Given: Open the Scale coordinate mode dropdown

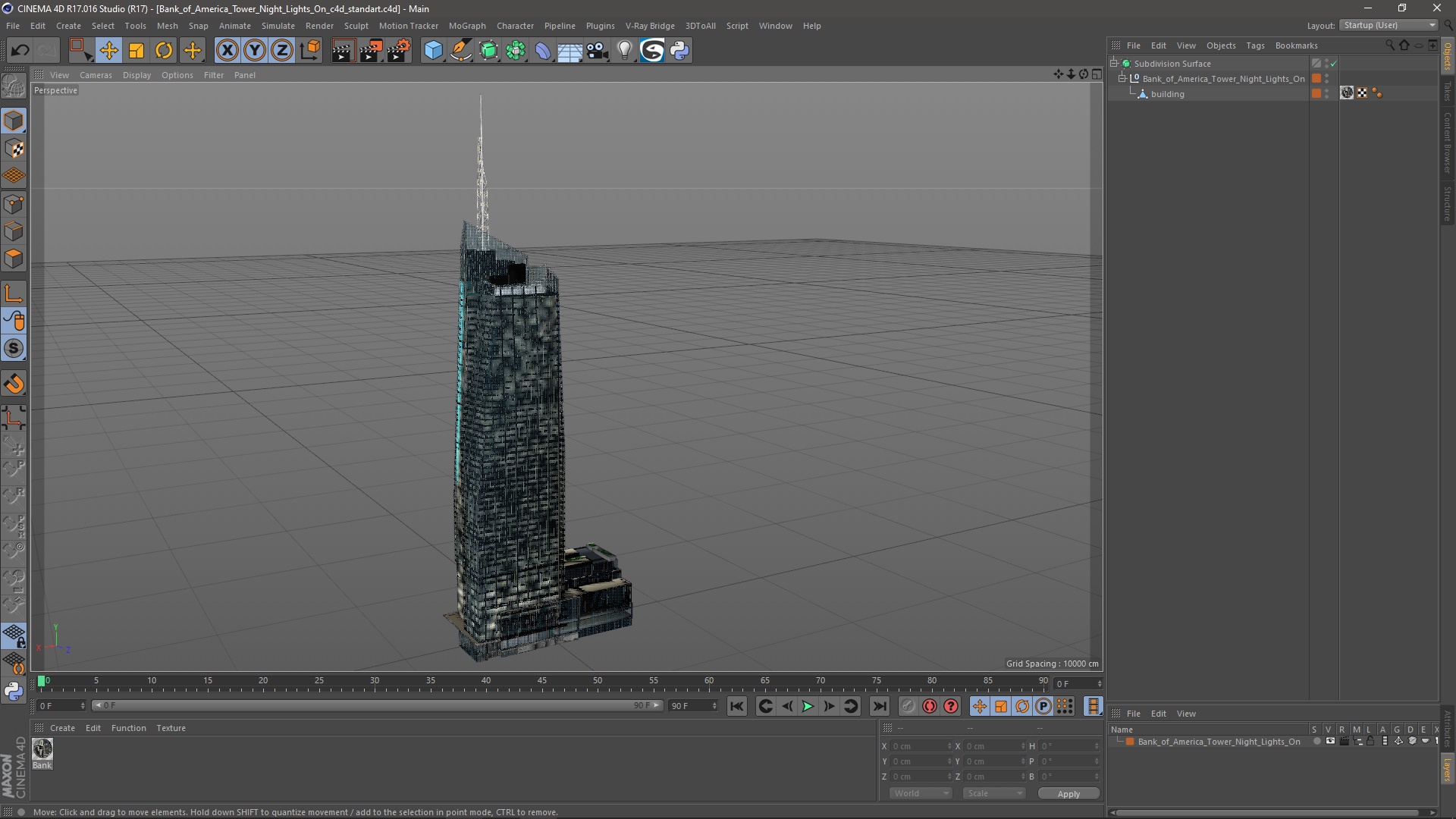Looking at the screenshot, I should tap(994, 793).
